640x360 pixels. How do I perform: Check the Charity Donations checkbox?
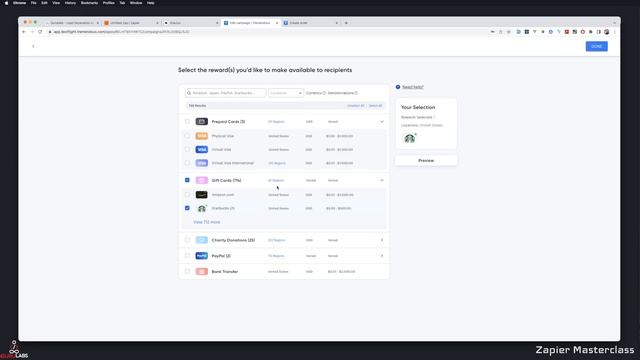(x=187, y=240)
